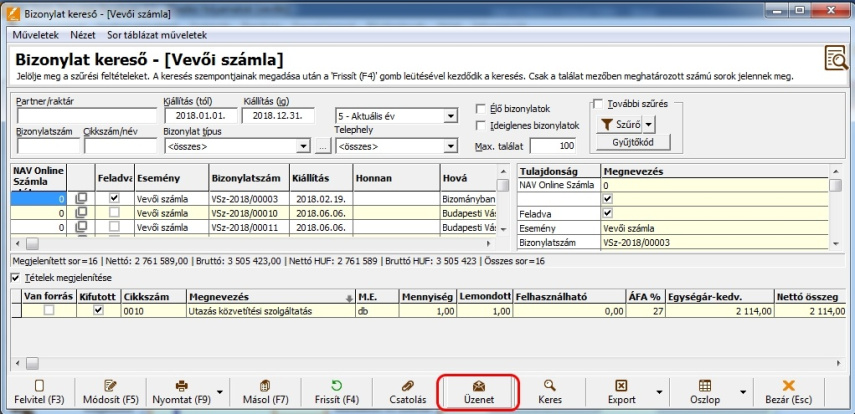This screenshot has width=855, height=414.
Task: Open the Üzenet envelope message button
Action: [x=478, y=385]
